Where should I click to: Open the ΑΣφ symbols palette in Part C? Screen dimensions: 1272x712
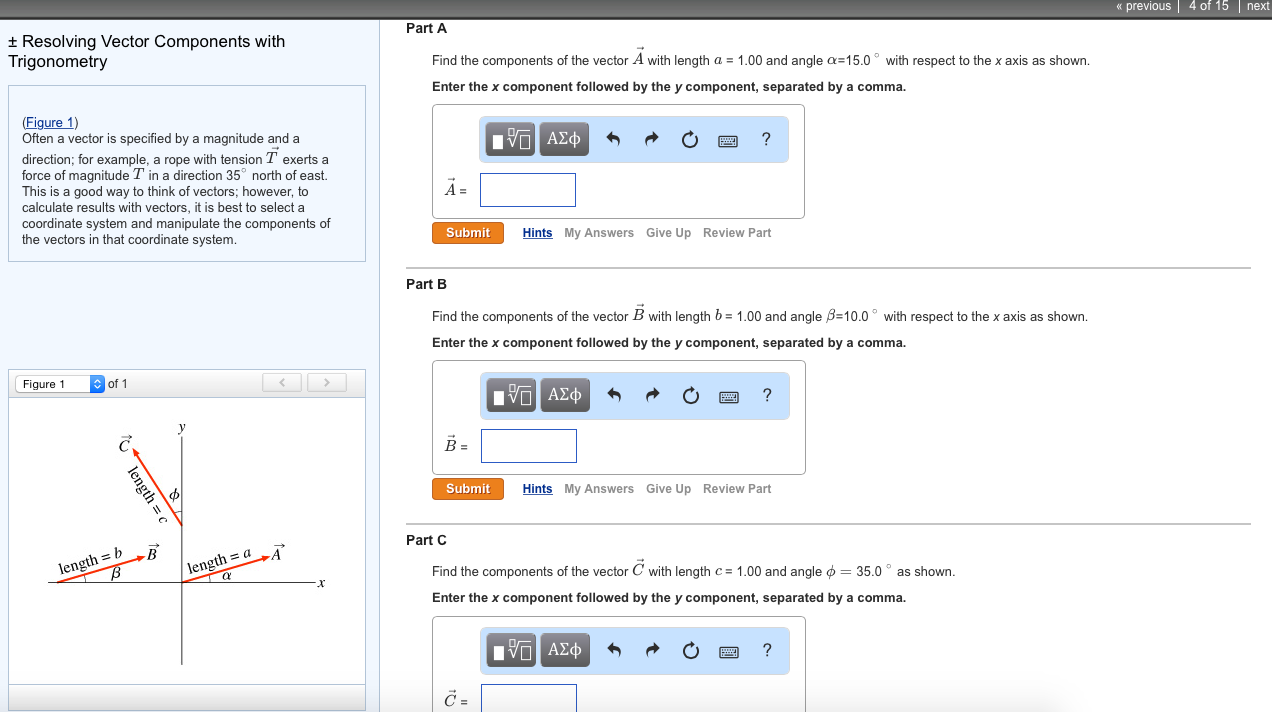565,649
